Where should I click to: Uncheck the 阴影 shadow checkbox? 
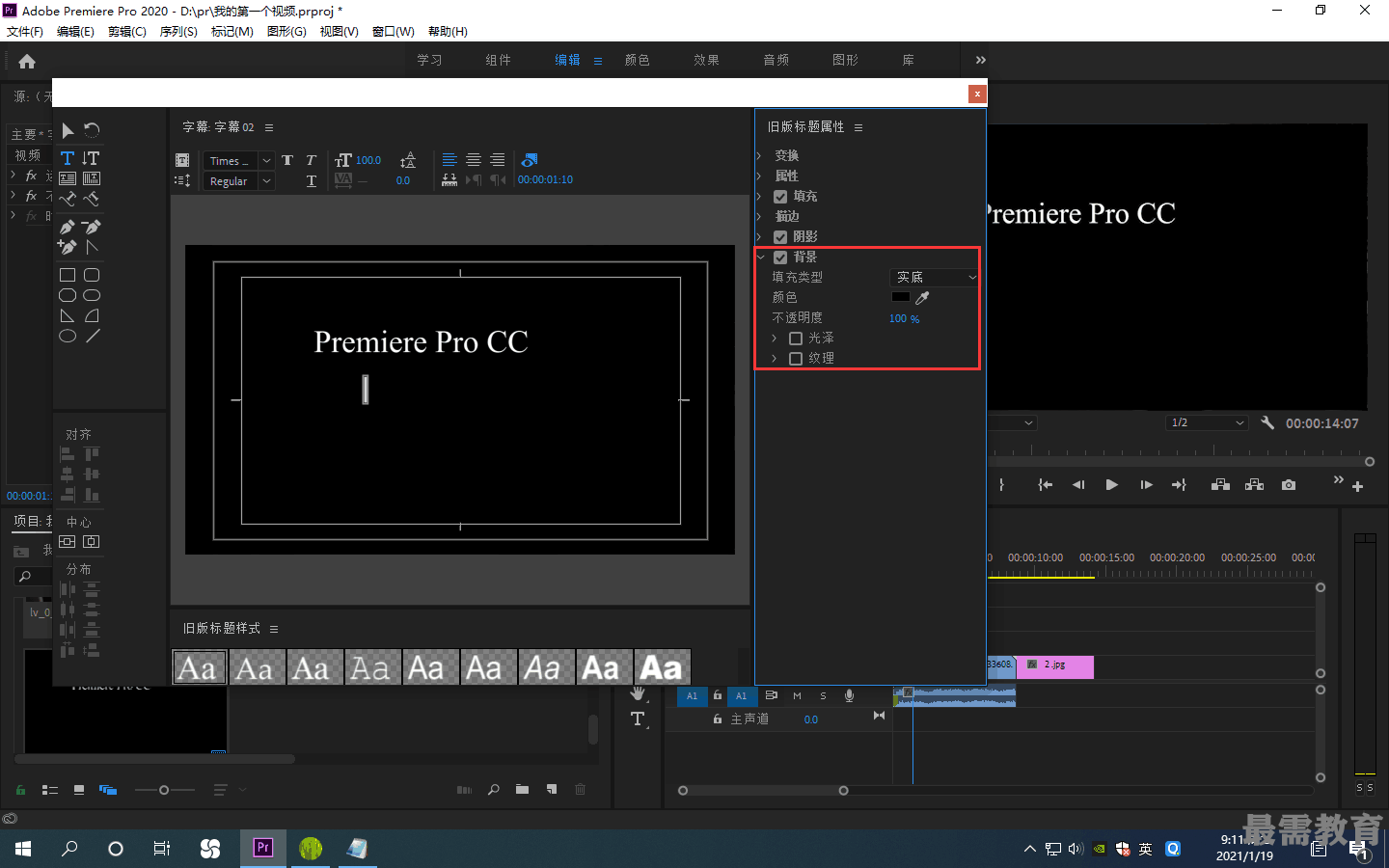[780, 237]
